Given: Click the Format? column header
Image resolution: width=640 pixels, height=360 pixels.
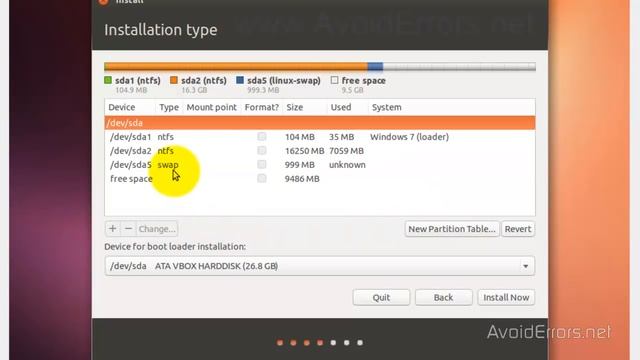Looking at the screenshot, I should pyautogui.click(x=262, y=107).
